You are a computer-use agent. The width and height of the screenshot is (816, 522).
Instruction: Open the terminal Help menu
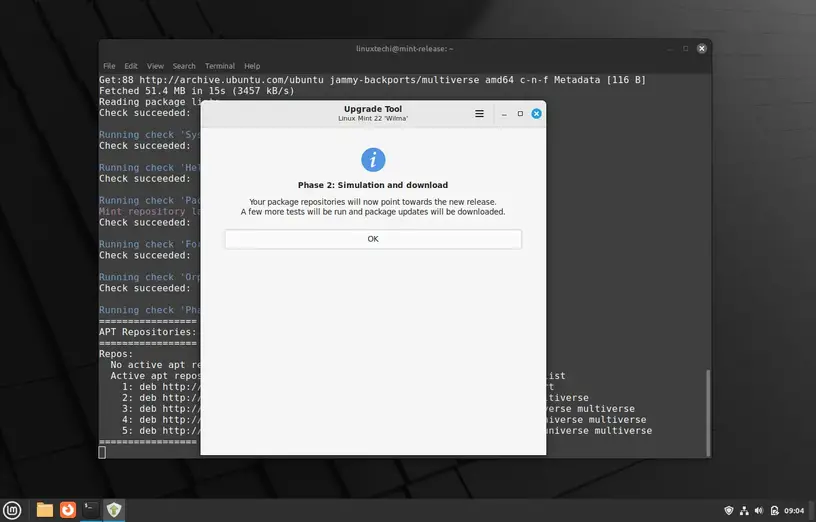(252, 66)
